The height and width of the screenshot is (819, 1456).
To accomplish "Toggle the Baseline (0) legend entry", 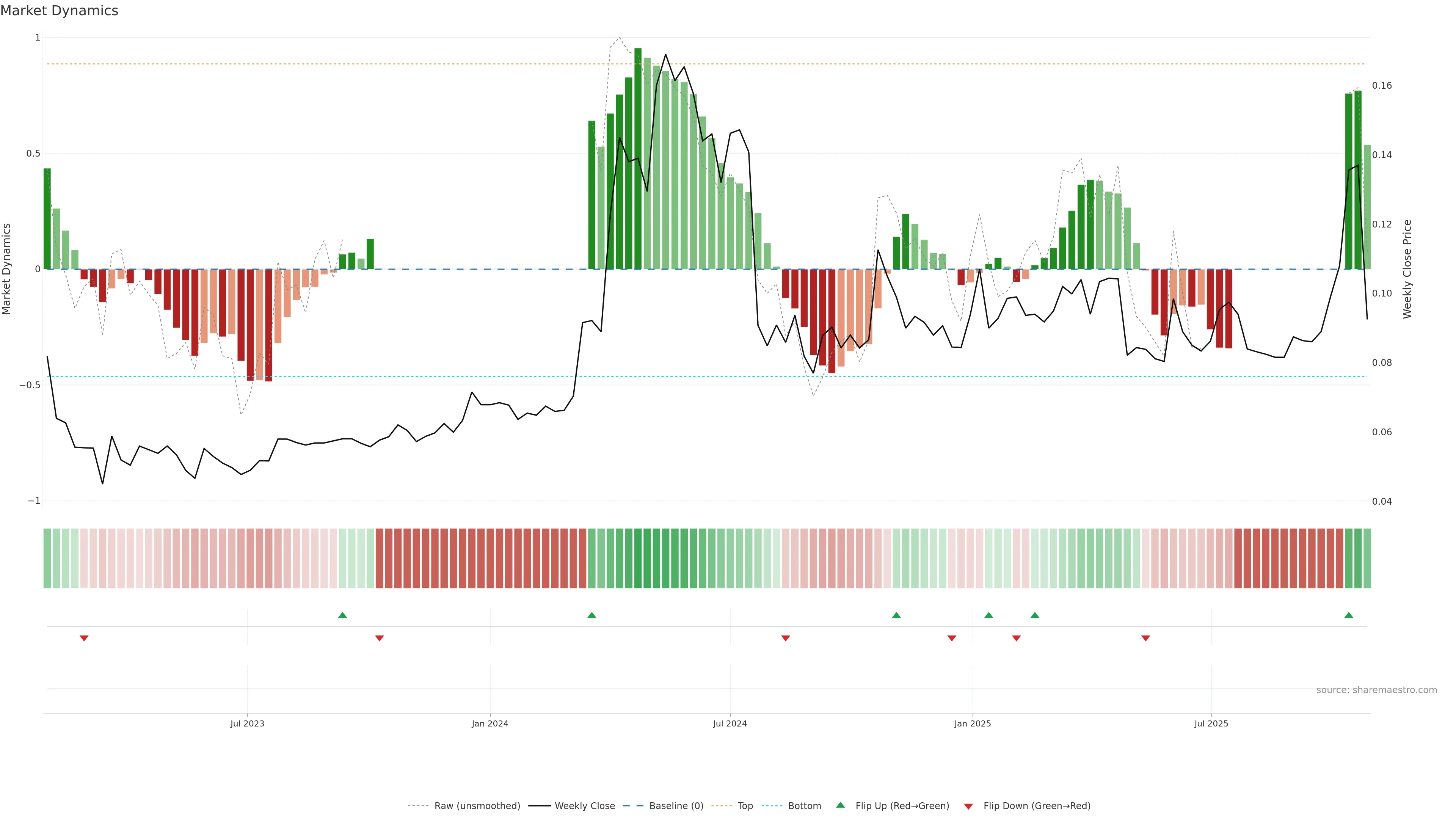I will (676, 806).
